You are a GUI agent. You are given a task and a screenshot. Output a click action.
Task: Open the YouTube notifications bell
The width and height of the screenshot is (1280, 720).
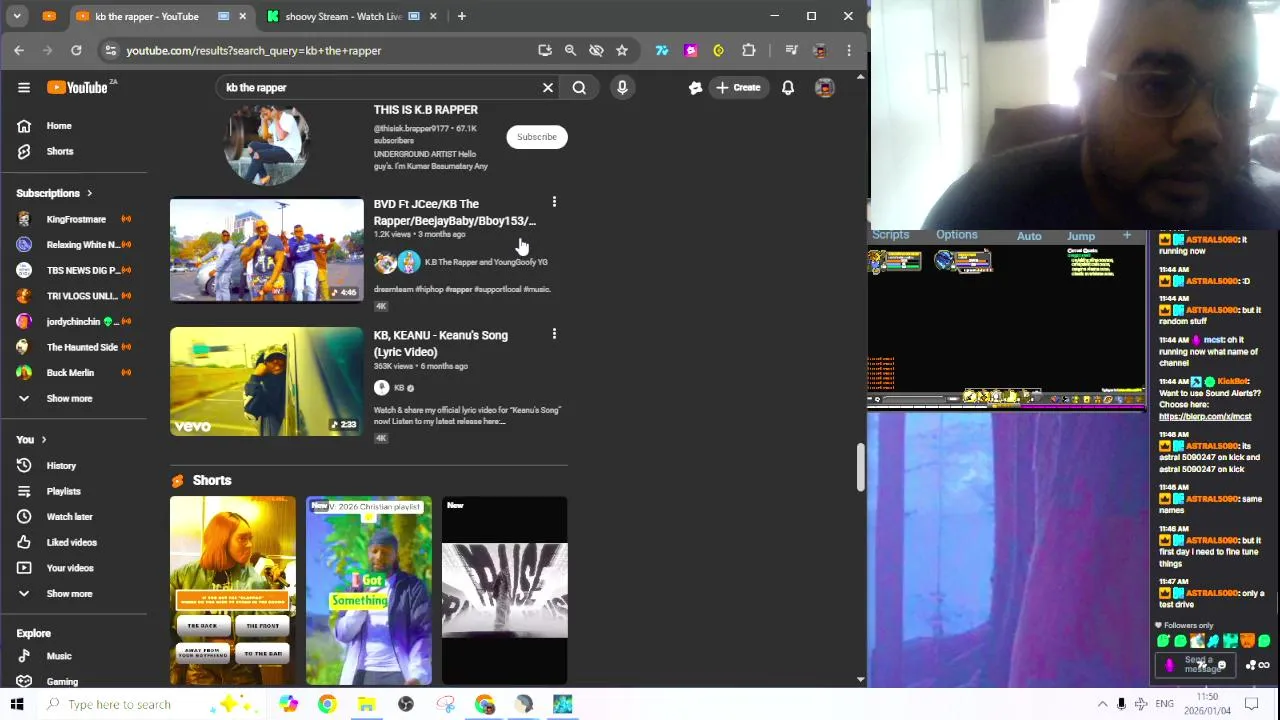point(788,87)
